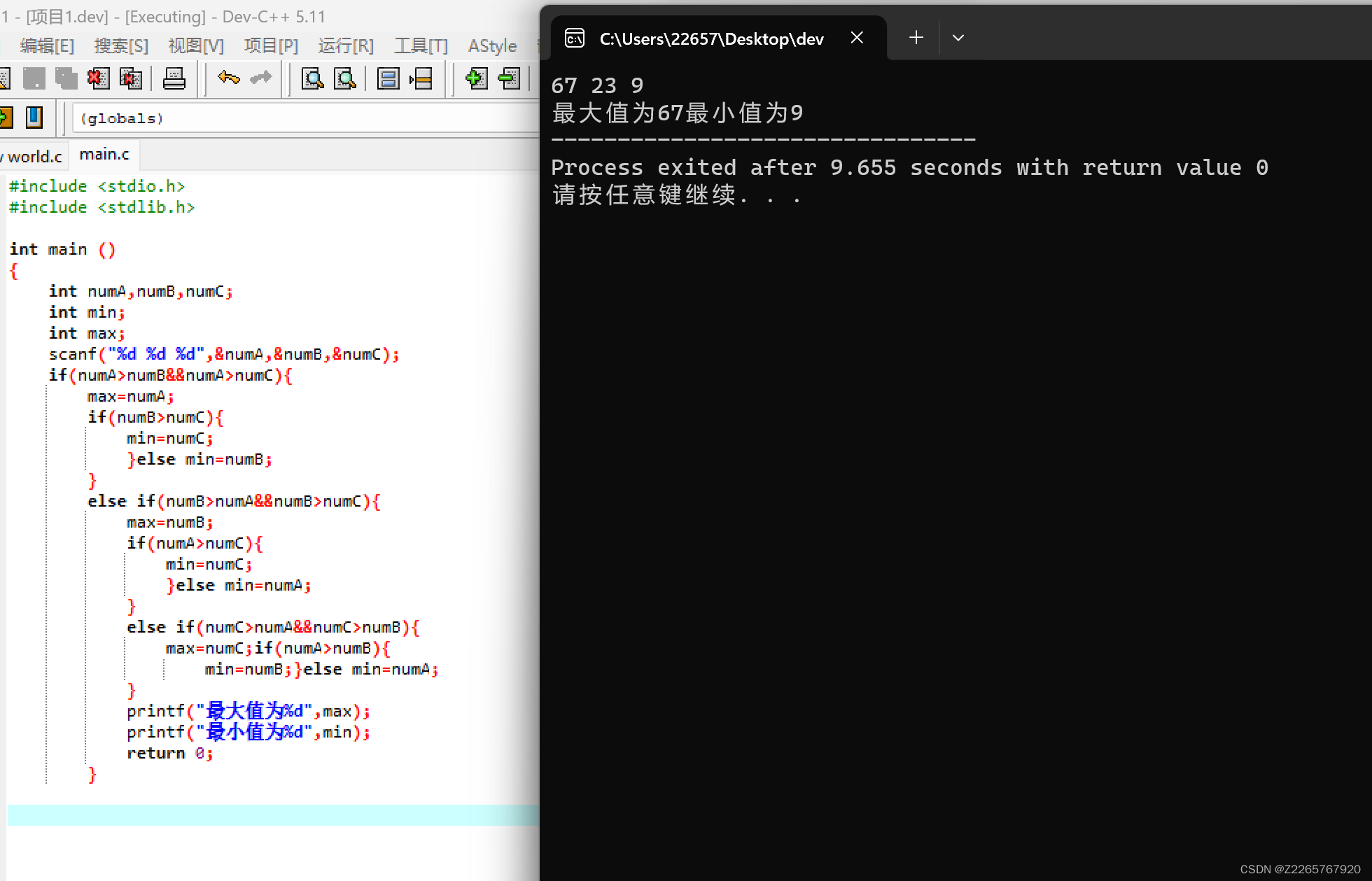The width and height of the screenshot is (1372, 881).
Task: Click the Print toolbar icon
Action: click(174, 78)
